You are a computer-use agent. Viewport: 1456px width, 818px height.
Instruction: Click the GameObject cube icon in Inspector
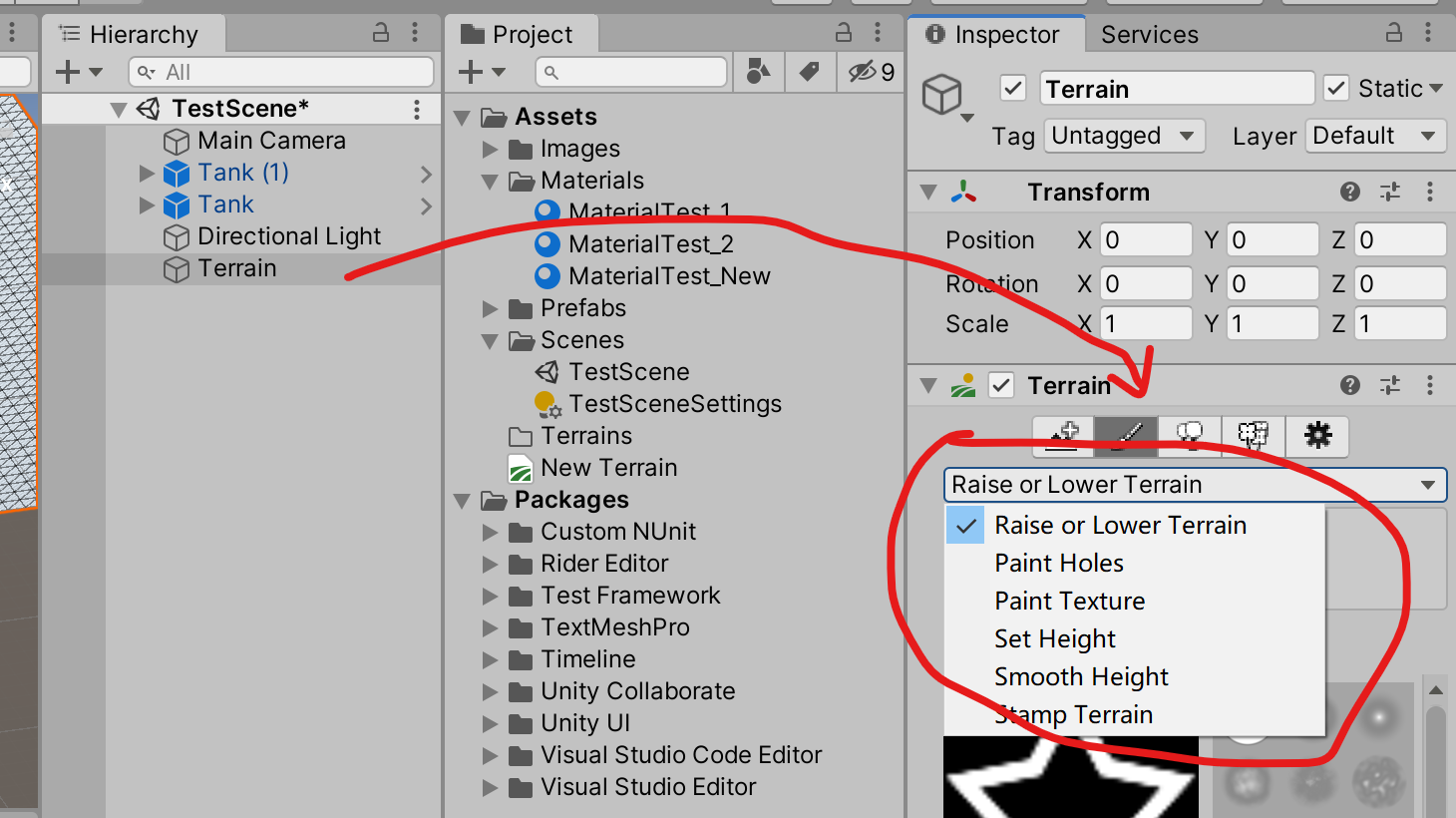941,94
